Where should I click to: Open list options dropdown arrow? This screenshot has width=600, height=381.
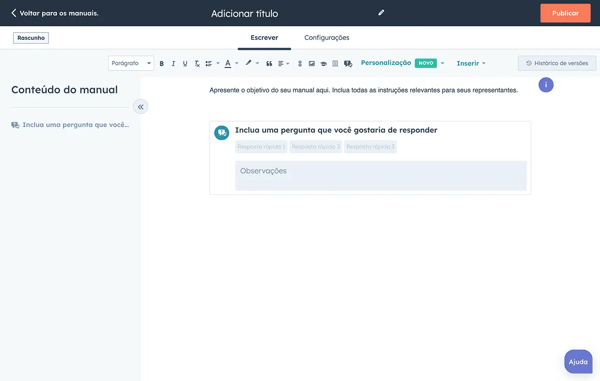[218, 63]
